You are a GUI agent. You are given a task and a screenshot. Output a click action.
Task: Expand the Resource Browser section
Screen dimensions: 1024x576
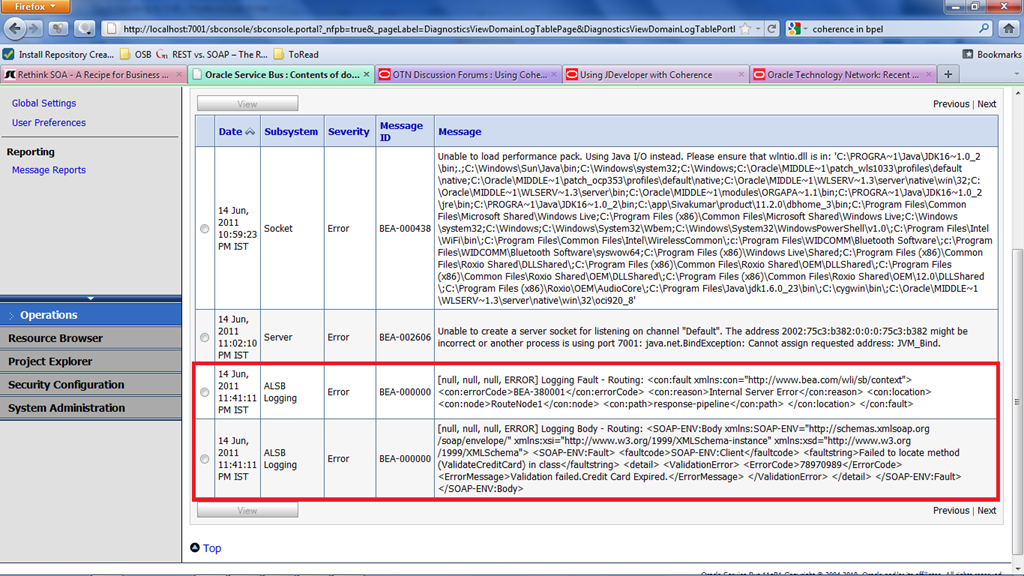[x=55, y=338]
